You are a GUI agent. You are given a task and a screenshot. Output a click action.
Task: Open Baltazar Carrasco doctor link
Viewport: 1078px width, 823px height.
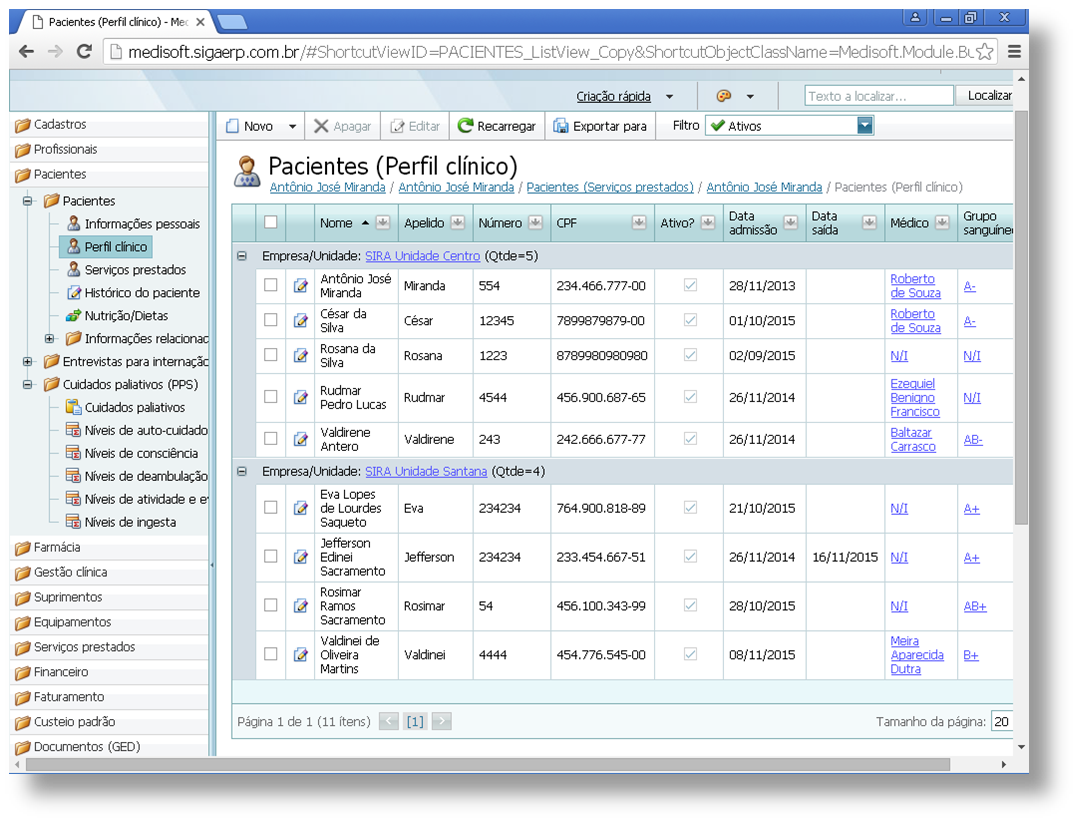click(x=913, y=439)
